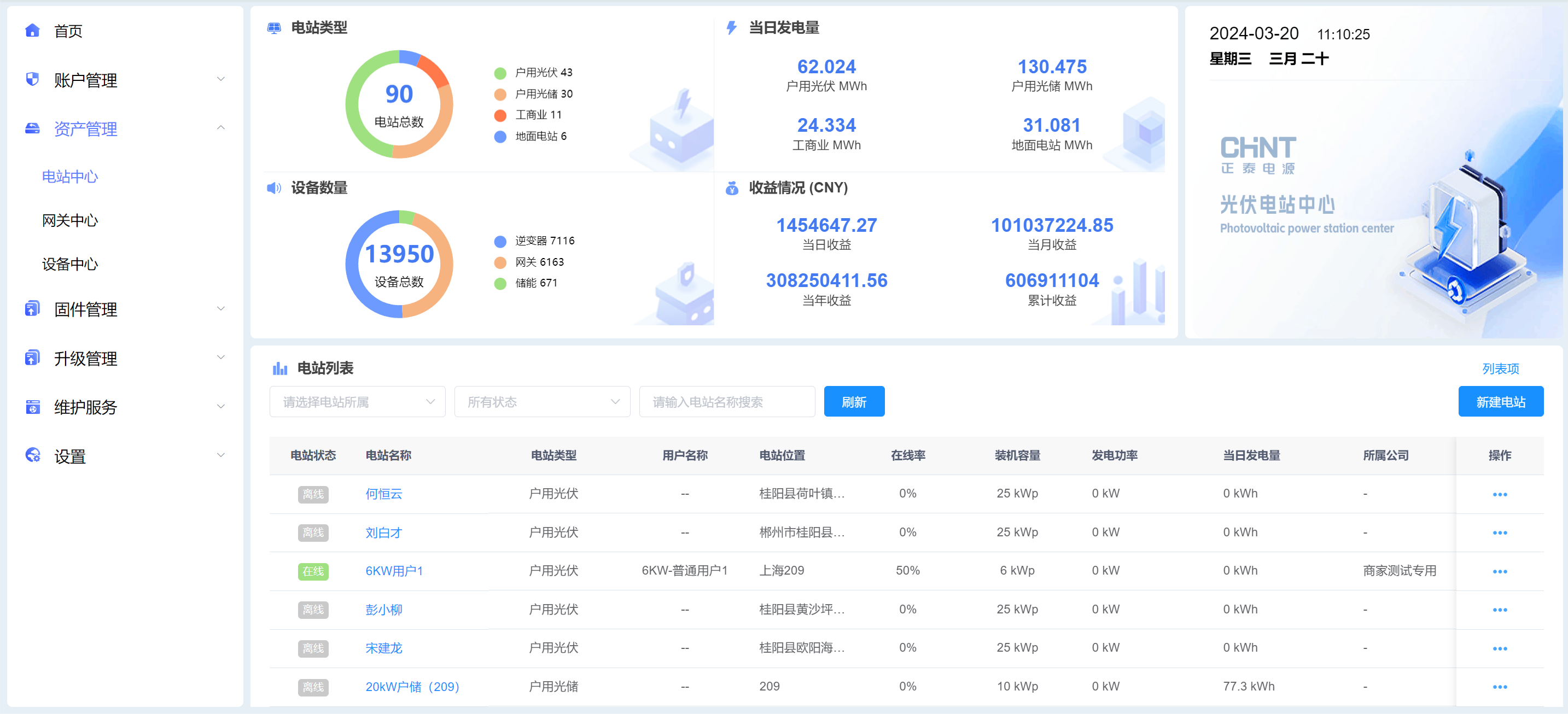Open station link 刘白才
Screen dimensions: 1568x714
(x=383, y=532)
